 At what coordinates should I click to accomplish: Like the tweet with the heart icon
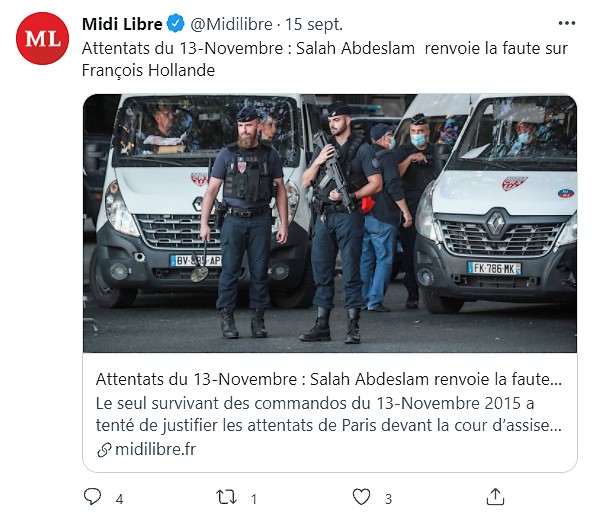pos(361,497)
